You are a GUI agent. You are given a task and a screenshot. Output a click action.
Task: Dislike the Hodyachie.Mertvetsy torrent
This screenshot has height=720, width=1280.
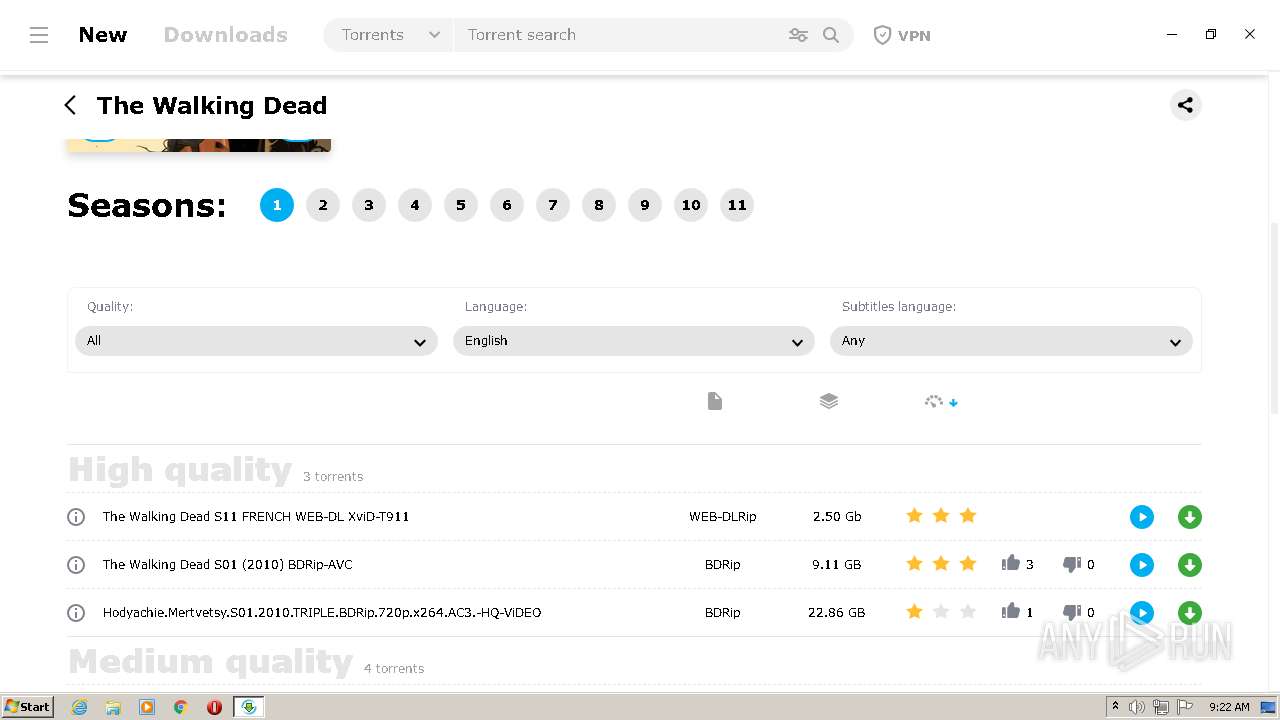tap(1072, 613)
